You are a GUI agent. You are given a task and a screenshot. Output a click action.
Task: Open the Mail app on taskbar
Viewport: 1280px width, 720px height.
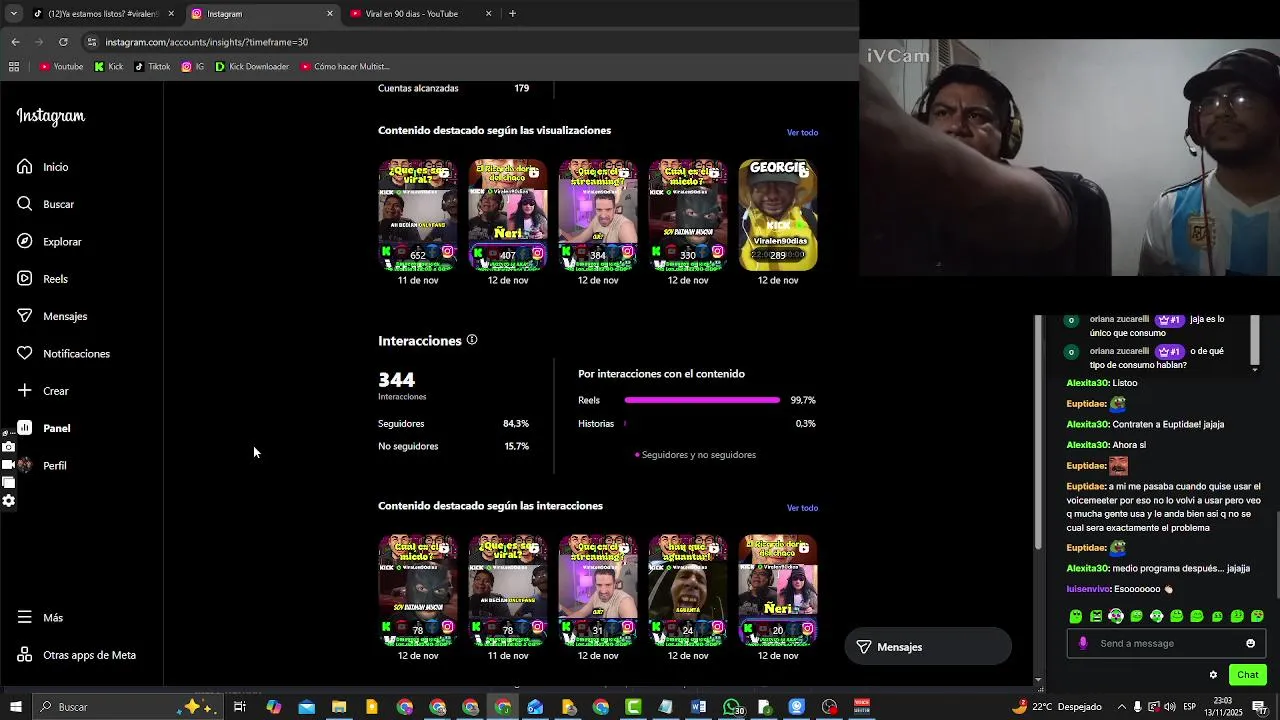[306, 707]
